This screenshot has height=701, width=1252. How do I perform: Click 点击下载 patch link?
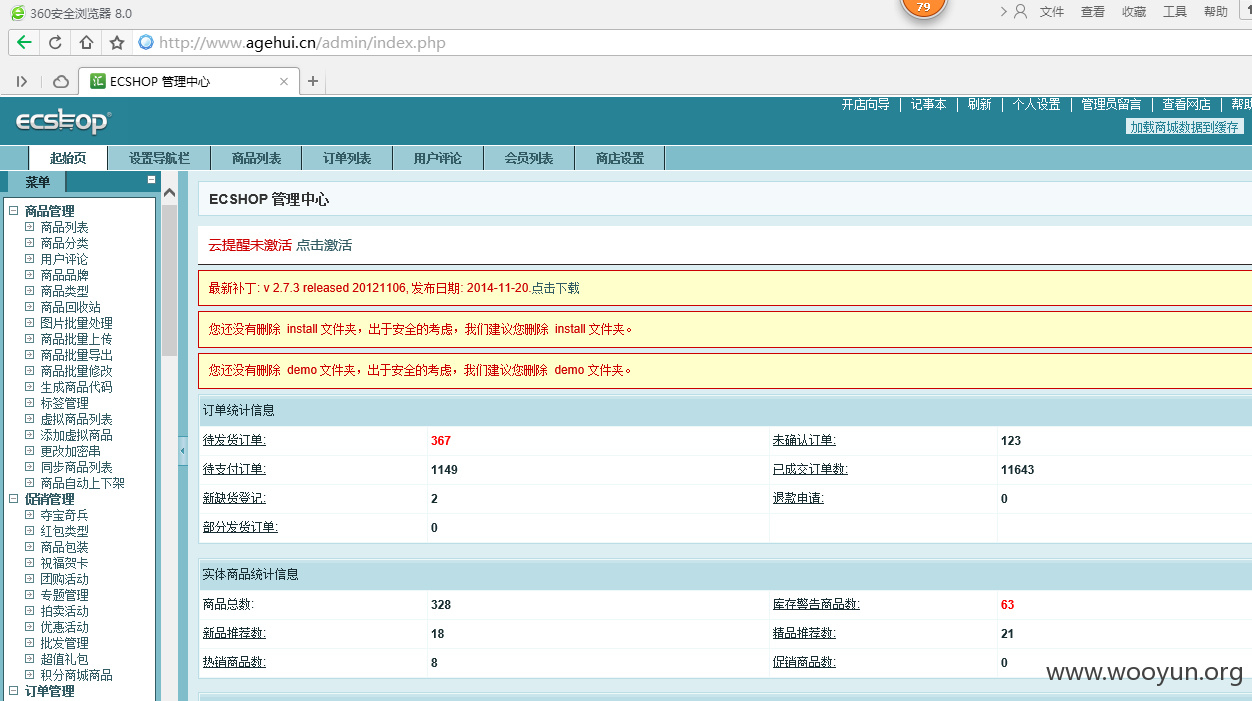coord(555,288)
